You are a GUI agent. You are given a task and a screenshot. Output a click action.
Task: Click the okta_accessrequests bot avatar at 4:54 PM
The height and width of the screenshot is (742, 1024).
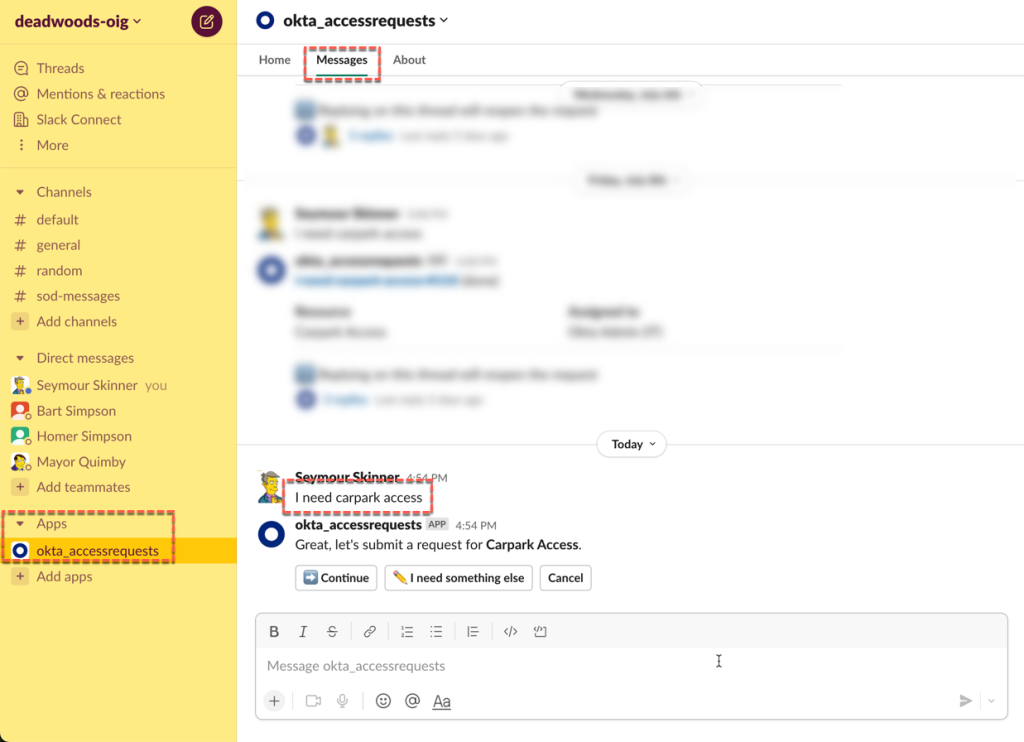coord(271,534)
